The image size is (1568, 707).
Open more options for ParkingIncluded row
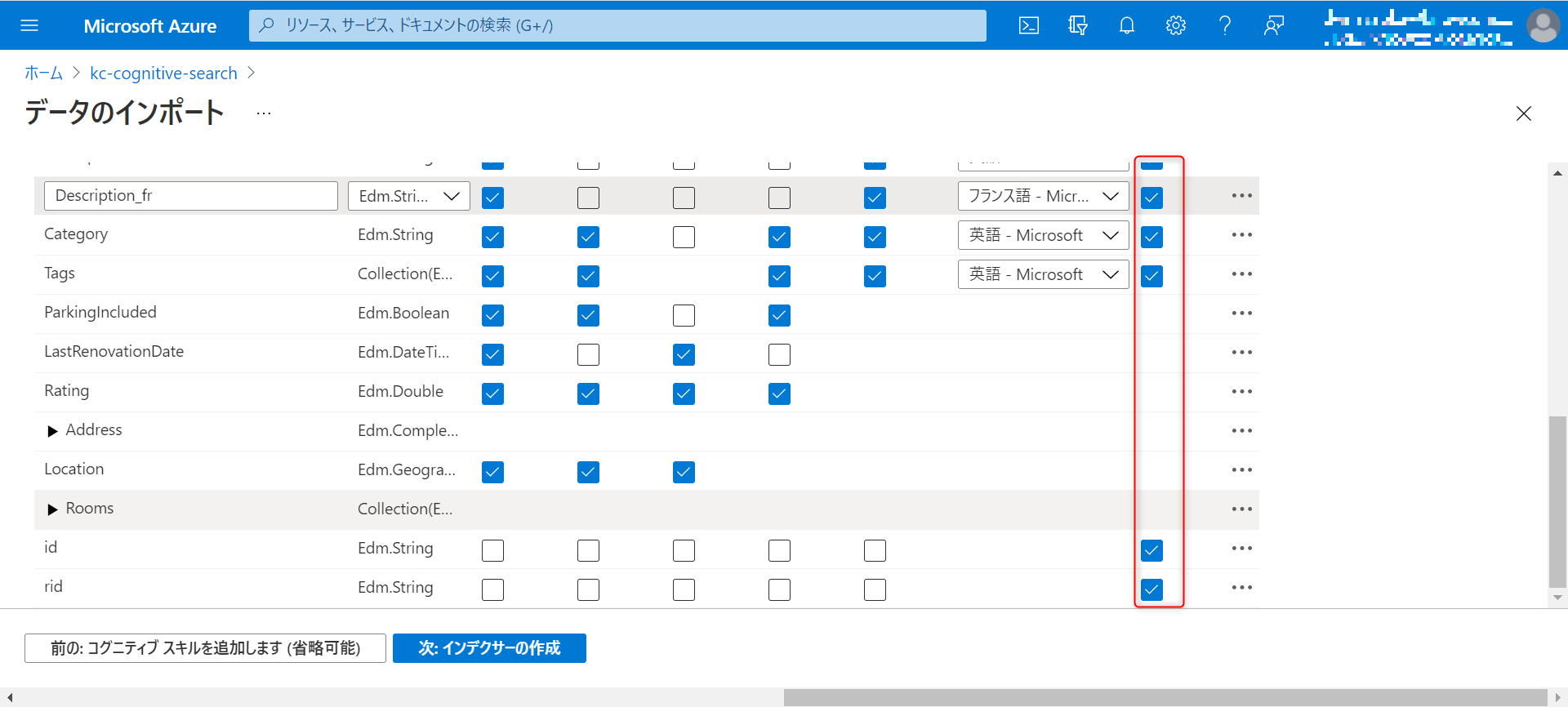[1242, 313]
